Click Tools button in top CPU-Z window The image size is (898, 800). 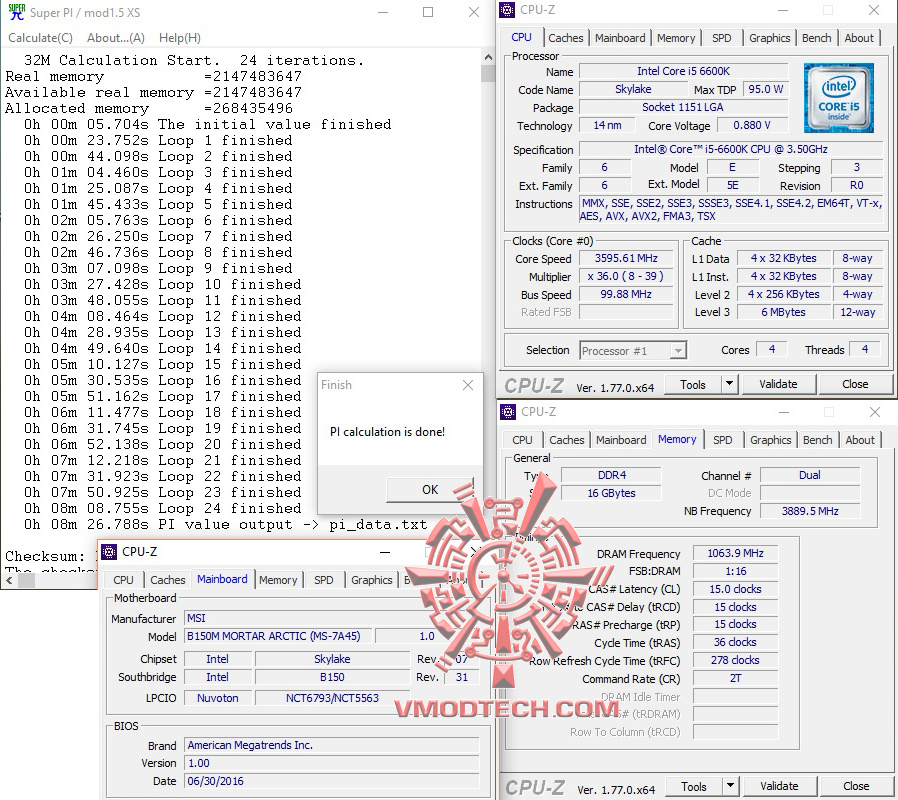pos(692,384)
